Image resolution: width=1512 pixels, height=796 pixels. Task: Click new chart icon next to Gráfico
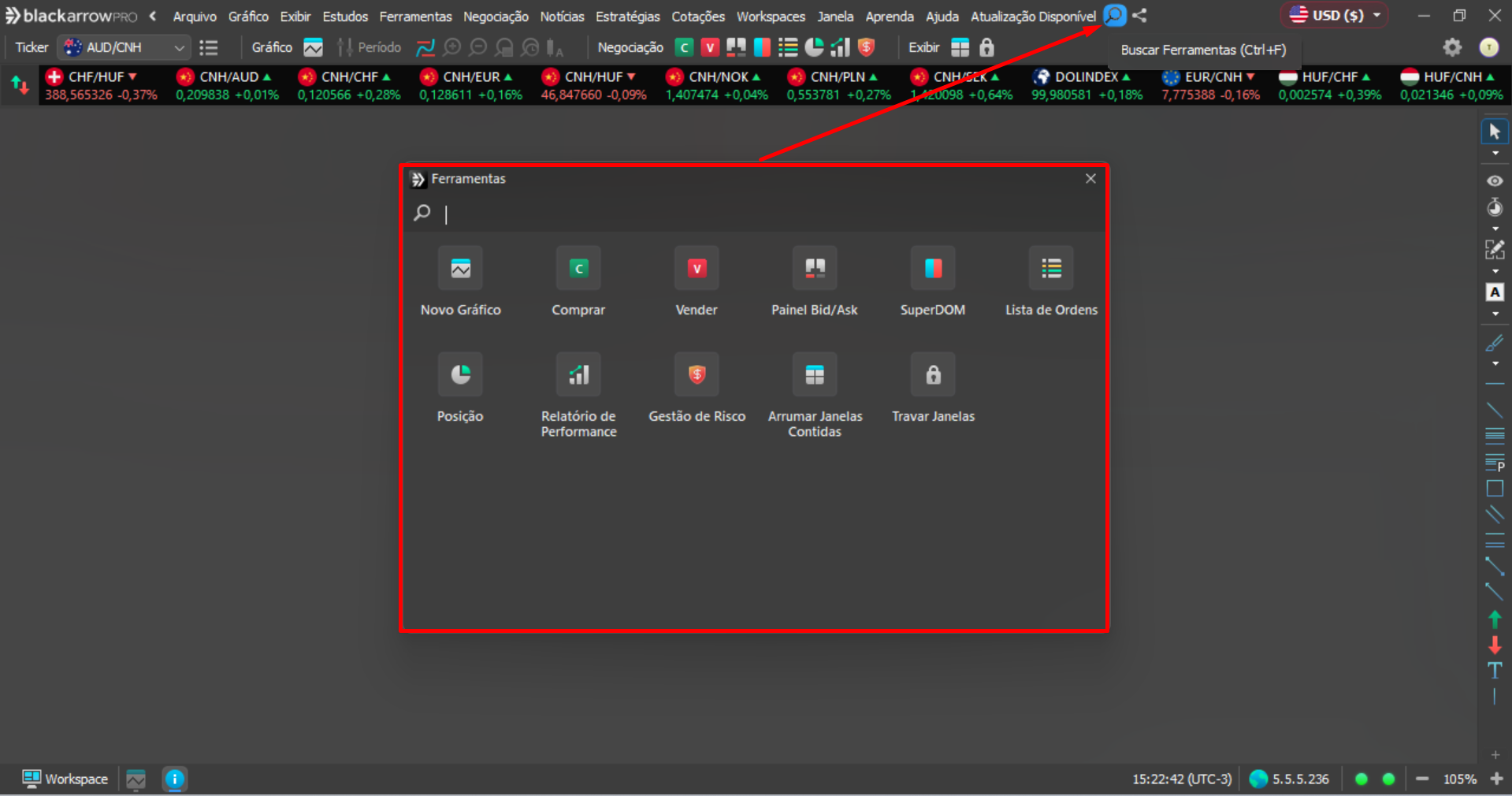(314, 47)
